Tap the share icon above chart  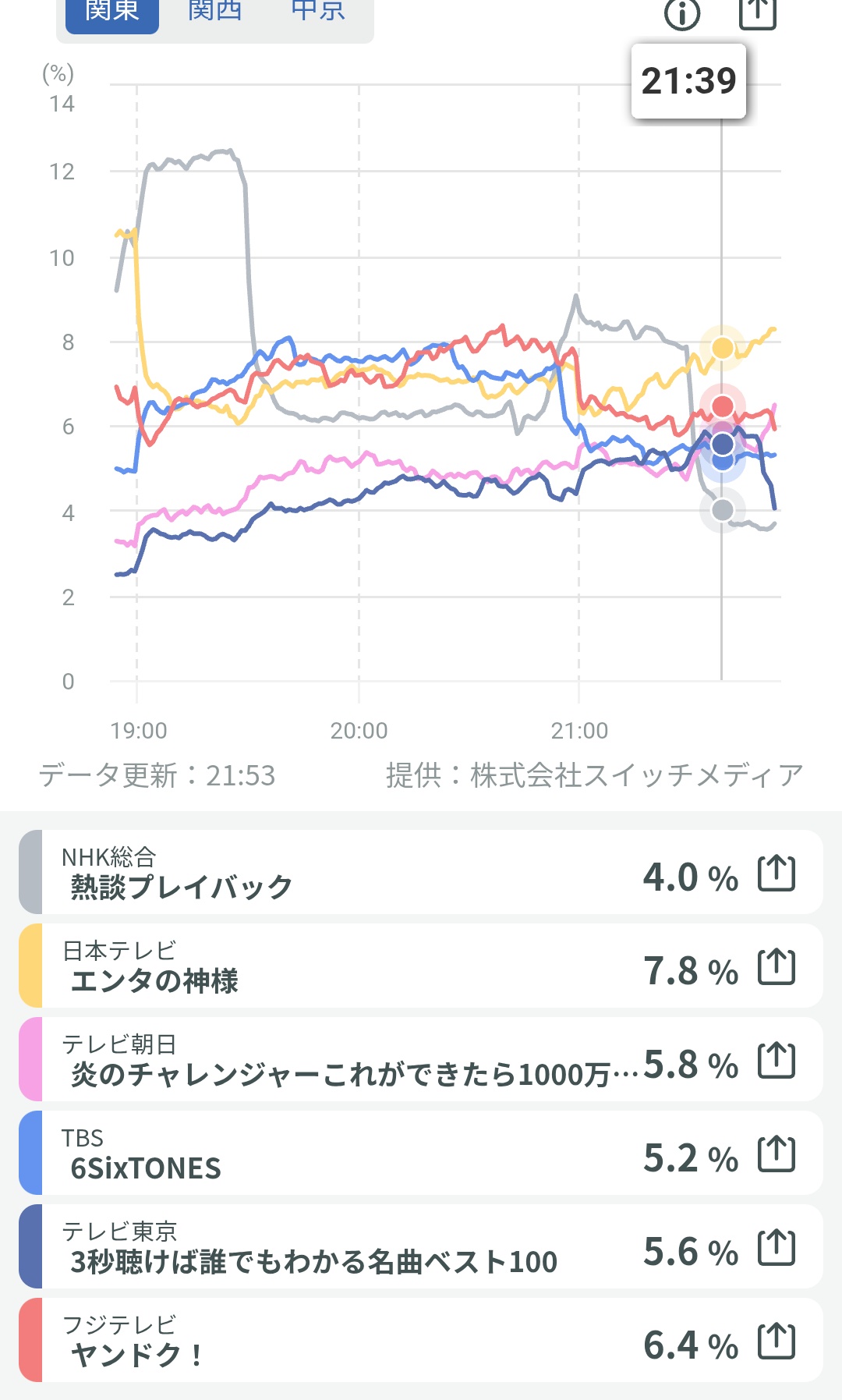(x=757, y=12)
